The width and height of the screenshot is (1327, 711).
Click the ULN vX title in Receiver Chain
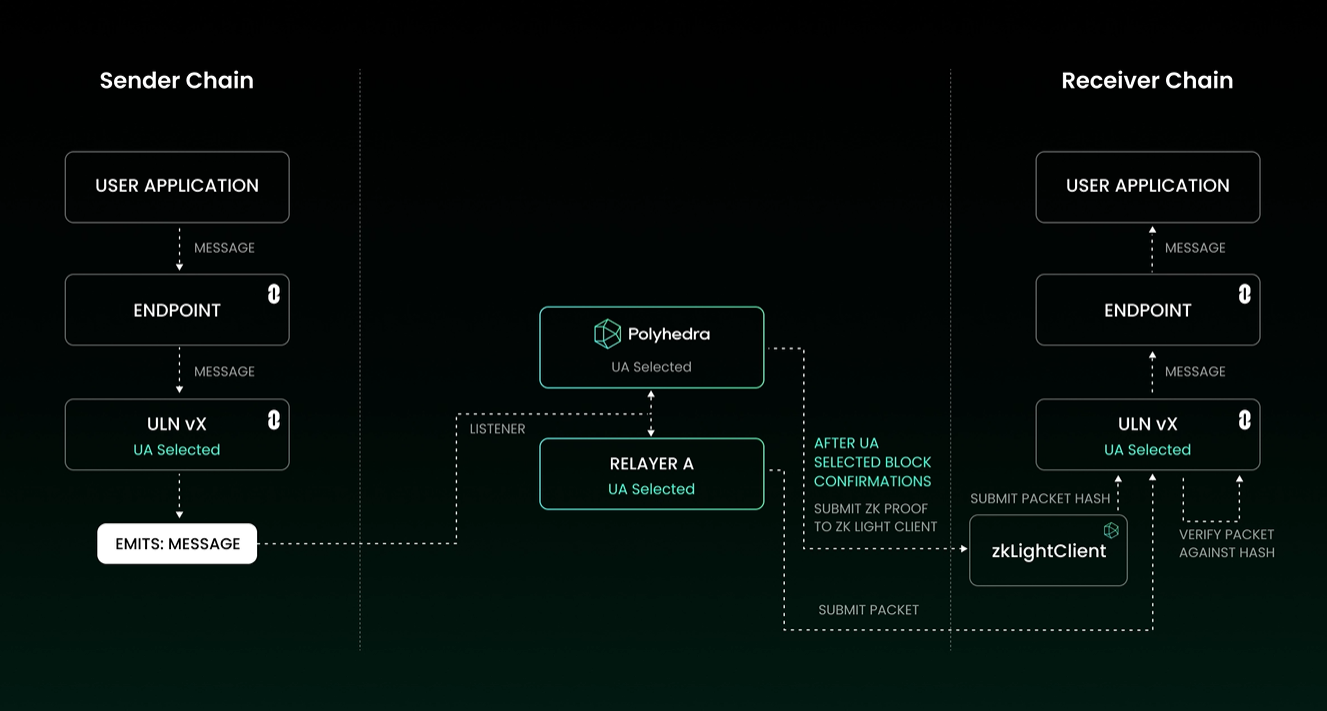[1148, 424]
